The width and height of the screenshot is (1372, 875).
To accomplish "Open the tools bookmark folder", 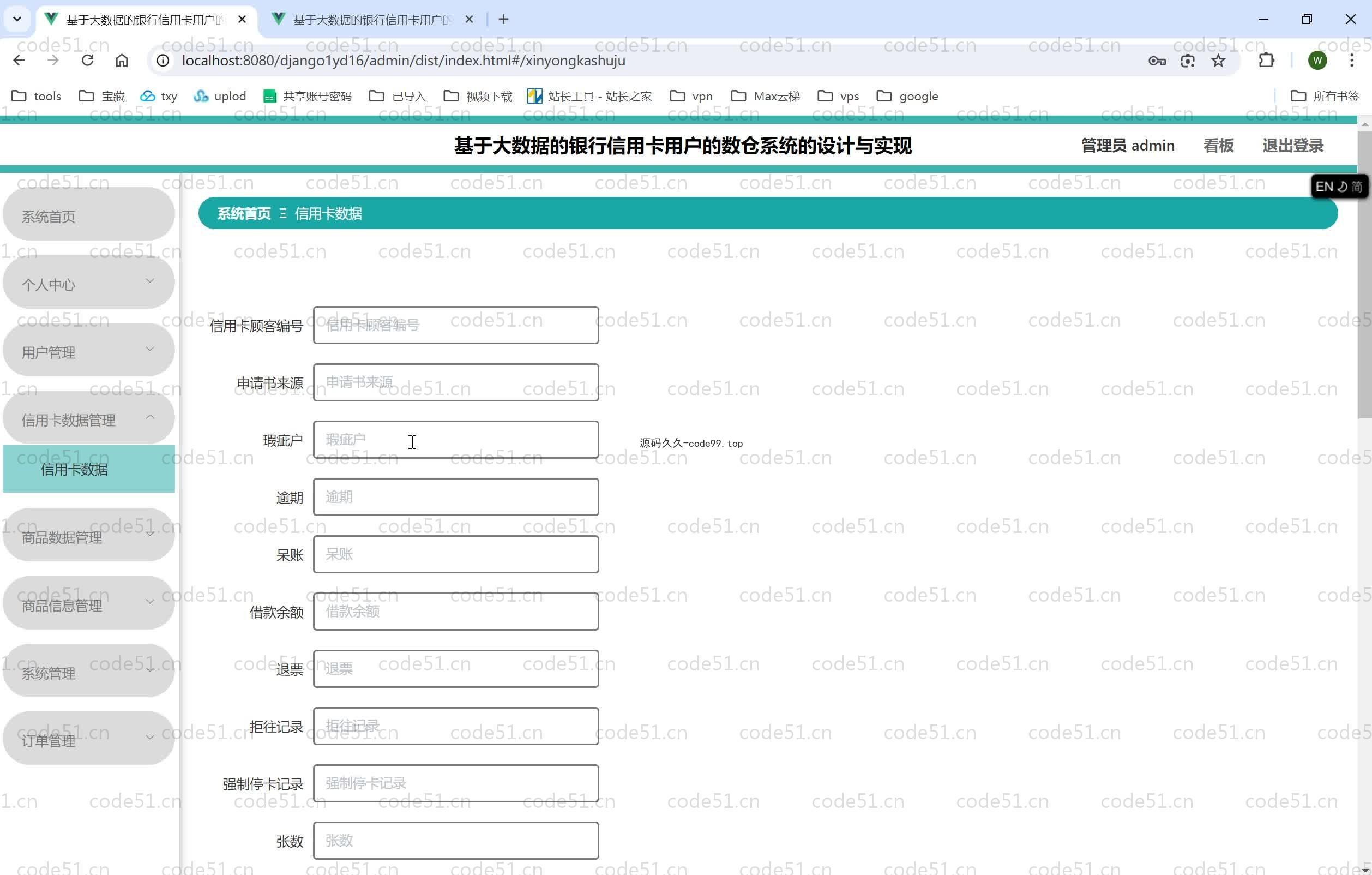I will coord(37,97).
